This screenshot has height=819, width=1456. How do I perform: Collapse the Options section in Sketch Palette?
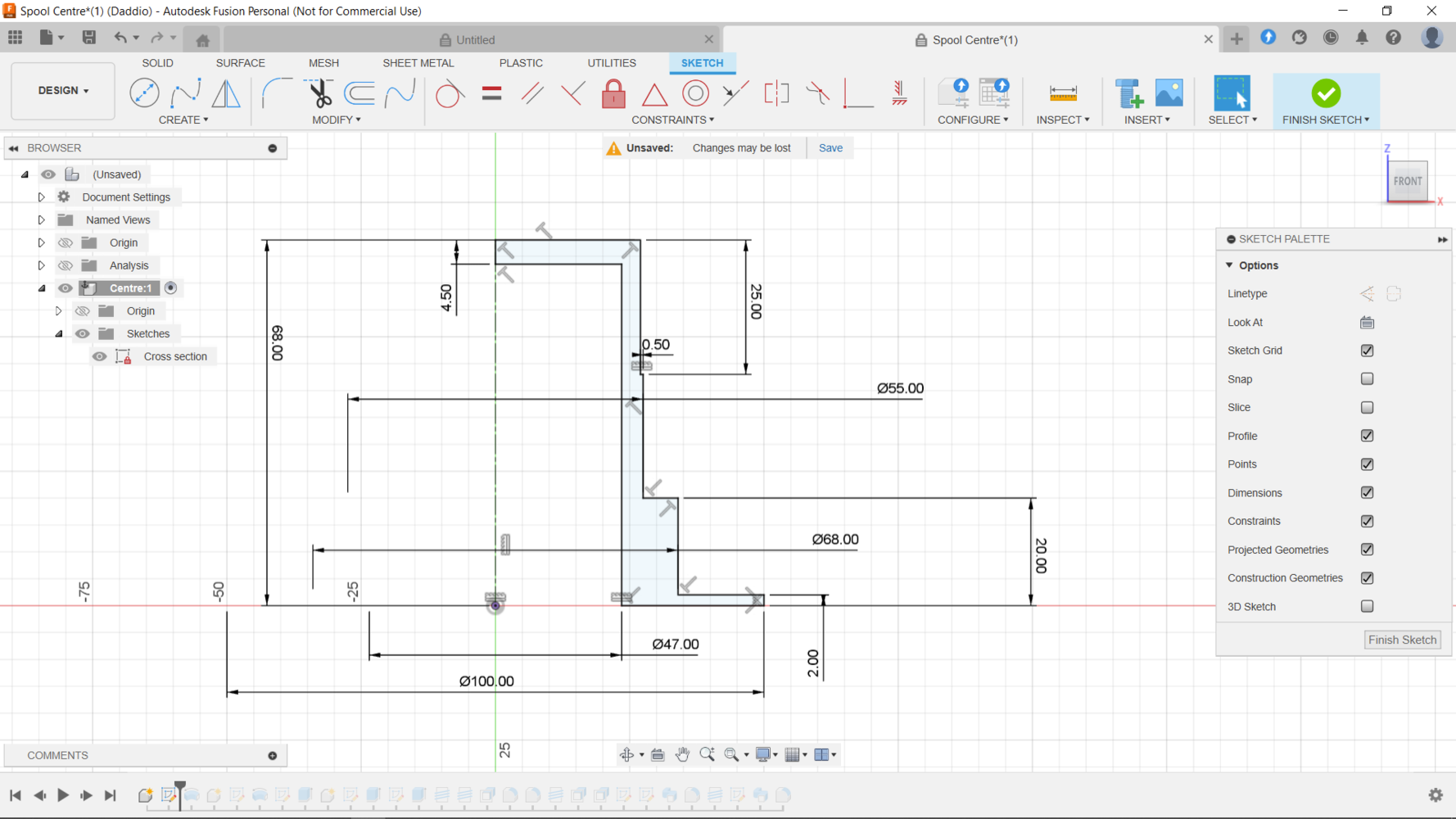1229,265
